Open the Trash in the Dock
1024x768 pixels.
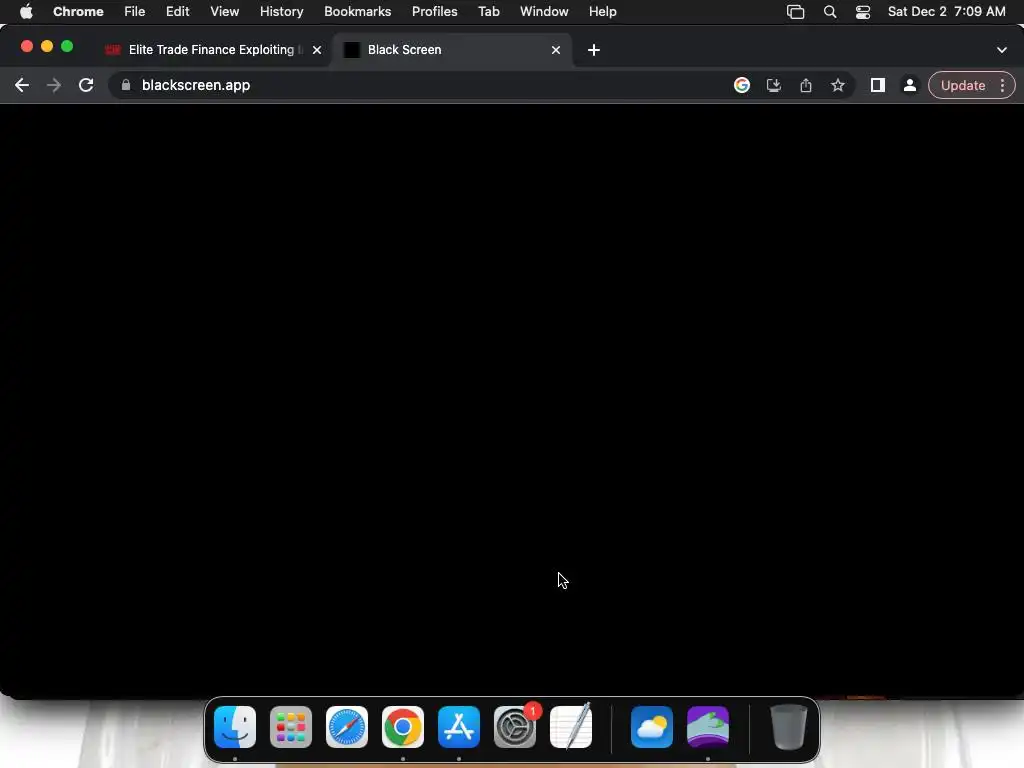789,727
